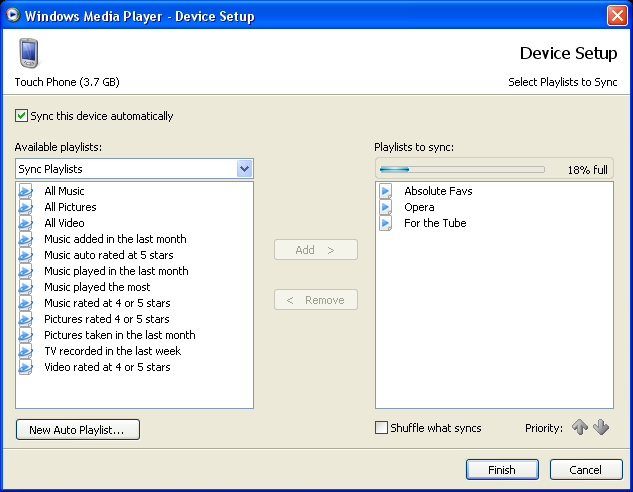Select All Pictures playlist text
Screen dimensions: 633x492
[x=70, y=207]
